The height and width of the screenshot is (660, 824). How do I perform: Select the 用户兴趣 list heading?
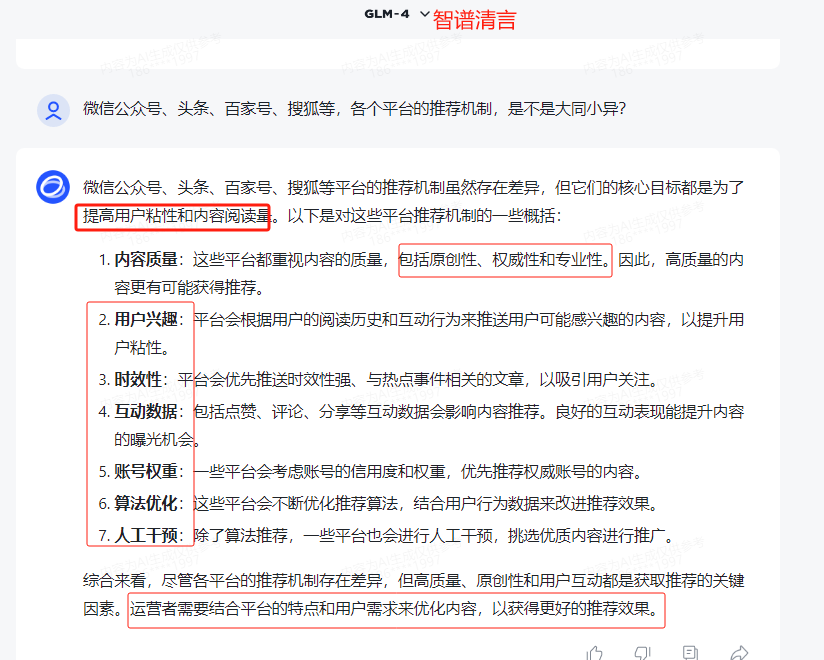click(146, 320)
